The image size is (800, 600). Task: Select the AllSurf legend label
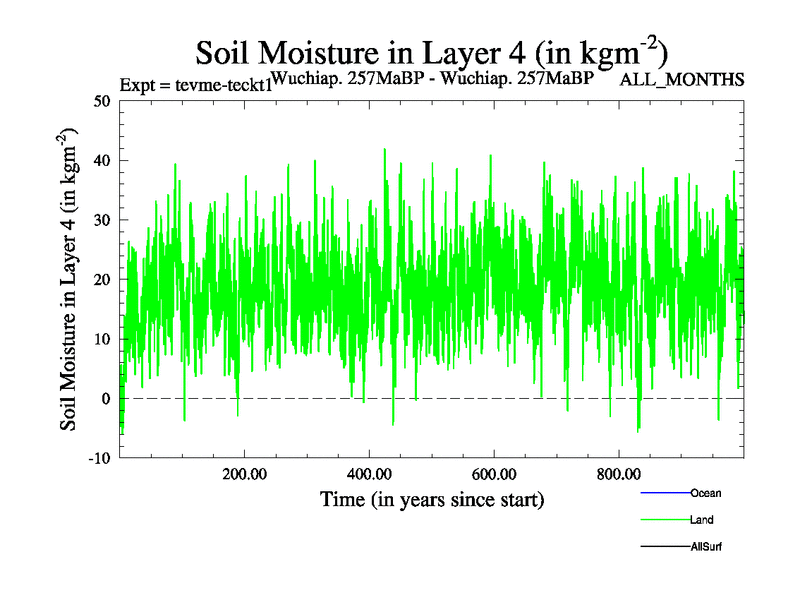pyautogui.click(x=706, y=547)
